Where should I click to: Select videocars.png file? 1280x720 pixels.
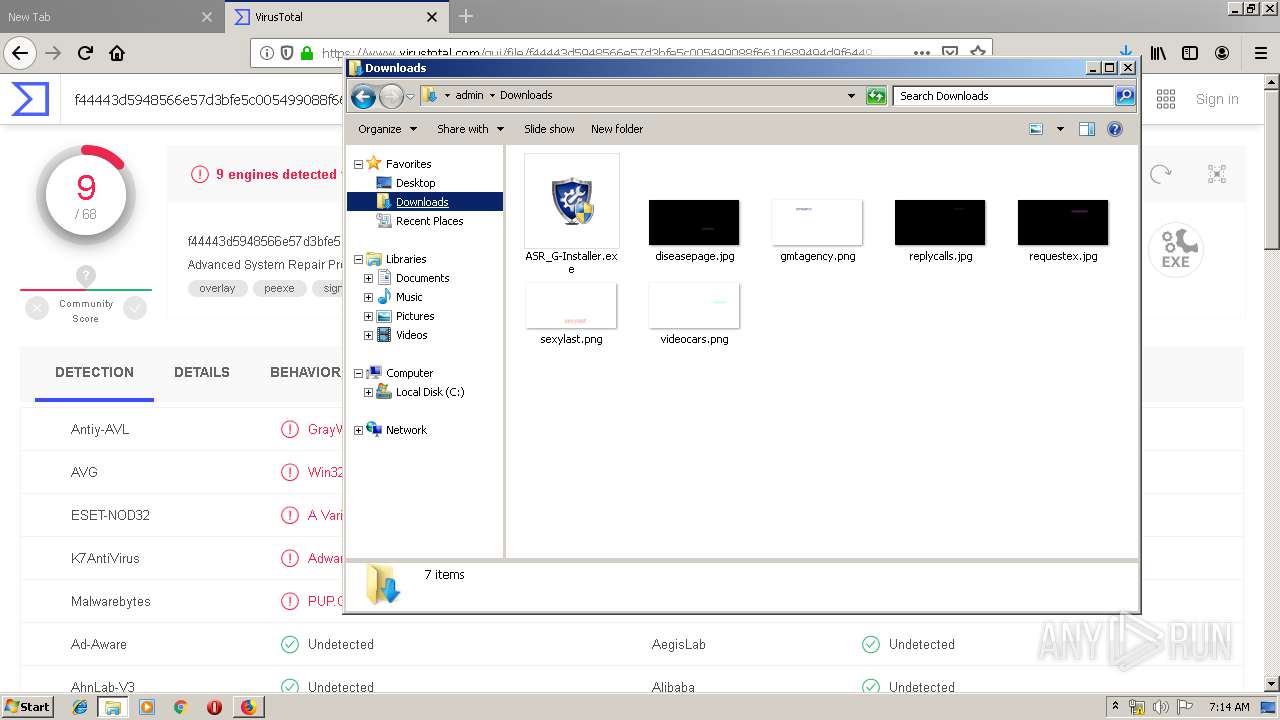click(694, 313)
